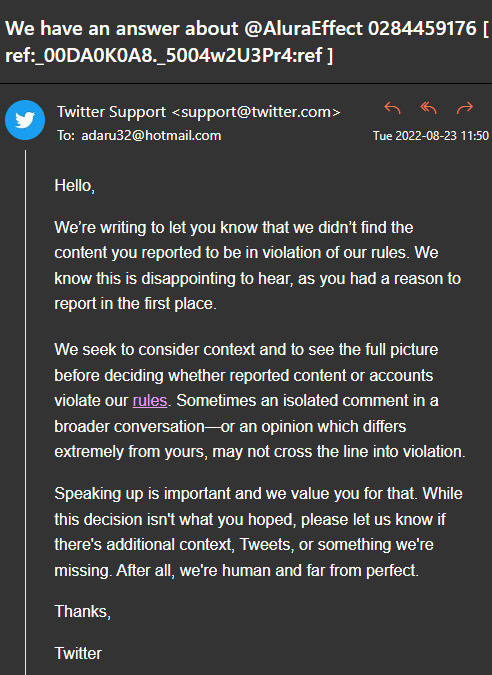Select the Twitter Support sender name

pyautogui.click(x=111, y=112)
